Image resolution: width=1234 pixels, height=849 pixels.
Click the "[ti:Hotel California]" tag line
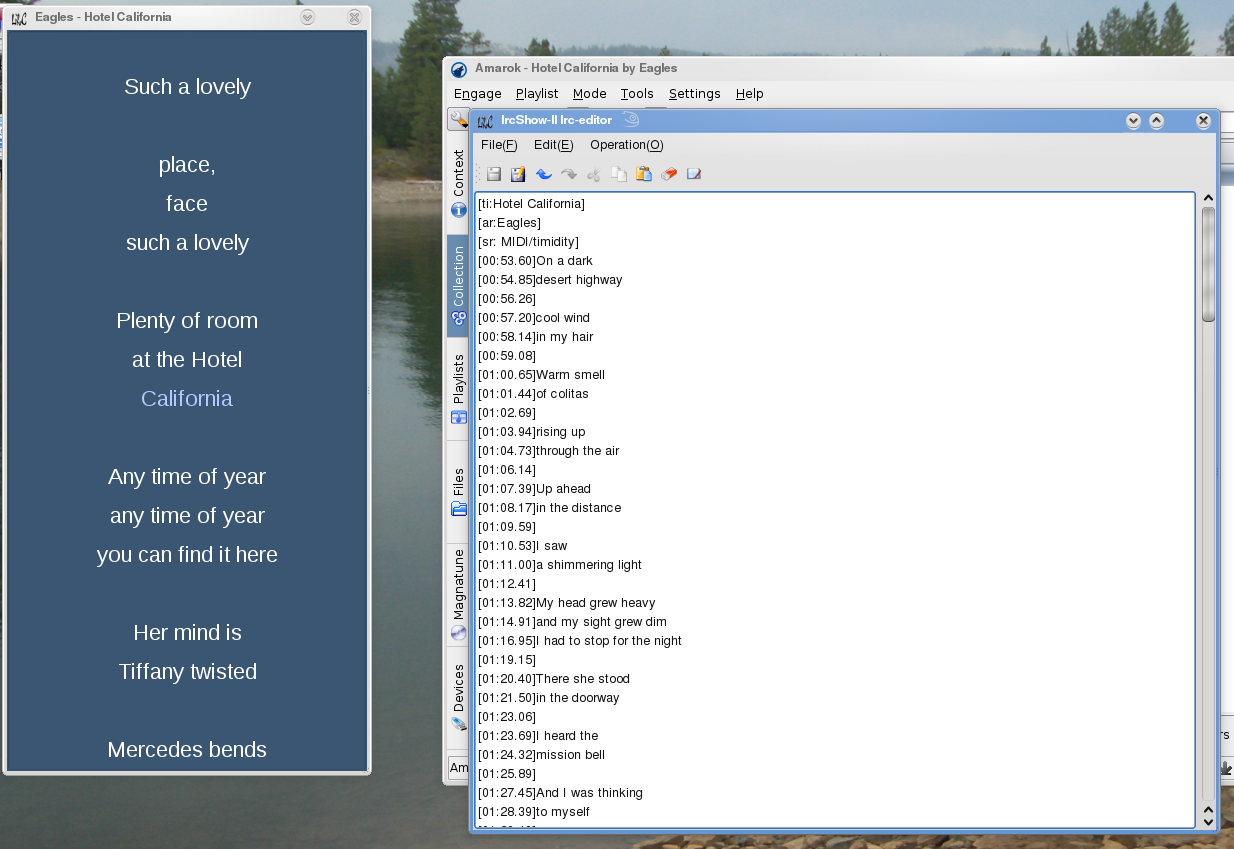click(x=531, y=204)
